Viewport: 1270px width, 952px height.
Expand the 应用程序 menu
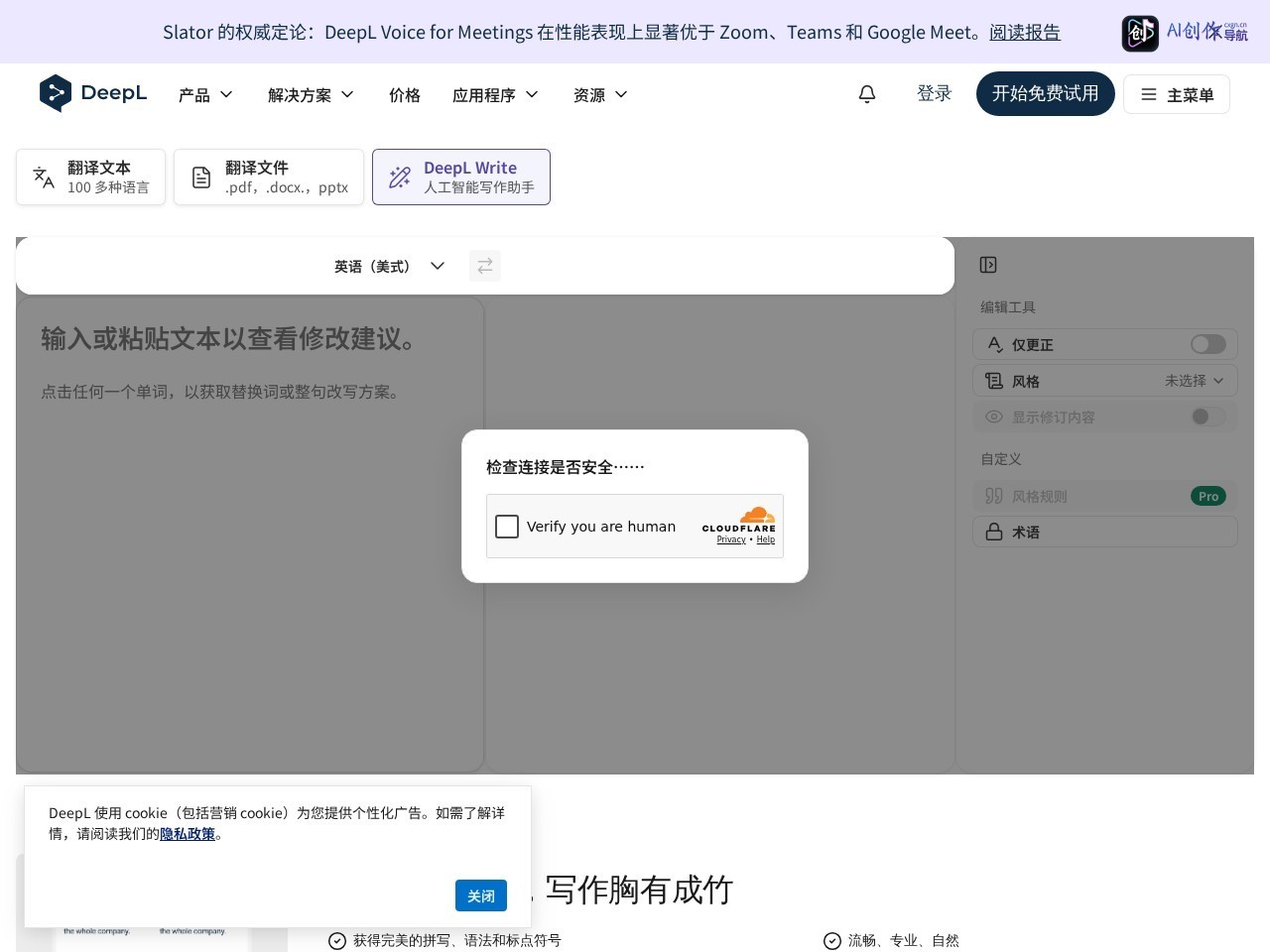pos(495,95)
